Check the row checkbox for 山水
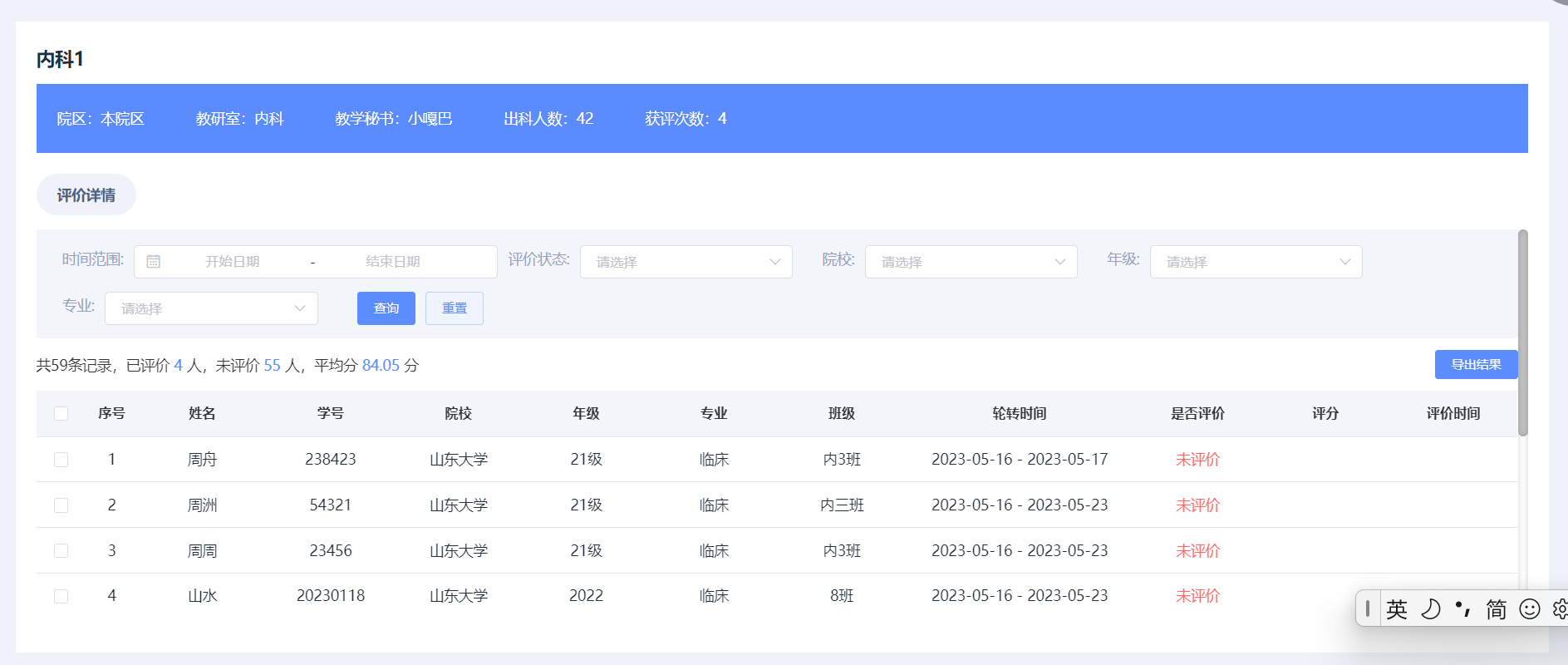The height and width of the screenshot is (665, 1568). [61, 596]
